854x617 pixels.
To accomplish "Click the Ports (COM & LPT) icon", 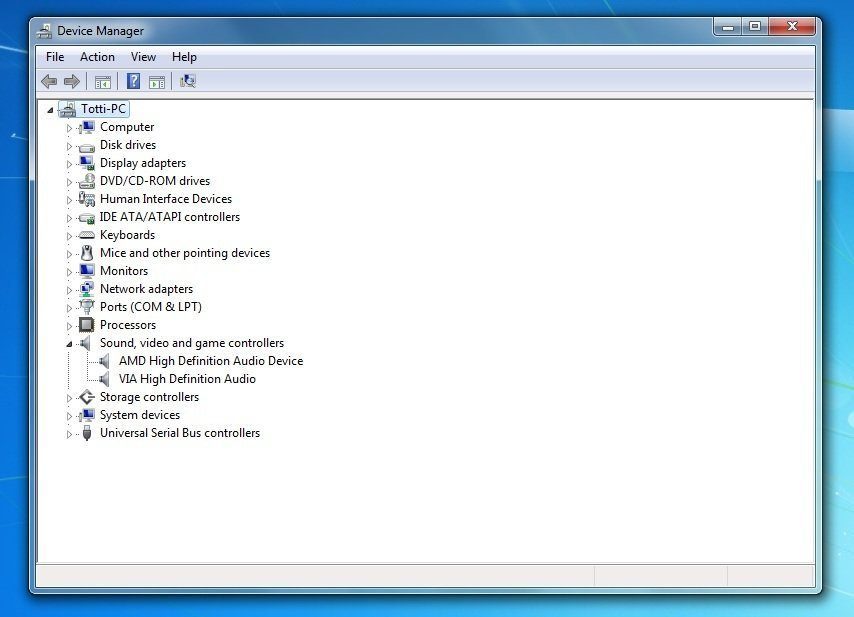I will 86,307.
